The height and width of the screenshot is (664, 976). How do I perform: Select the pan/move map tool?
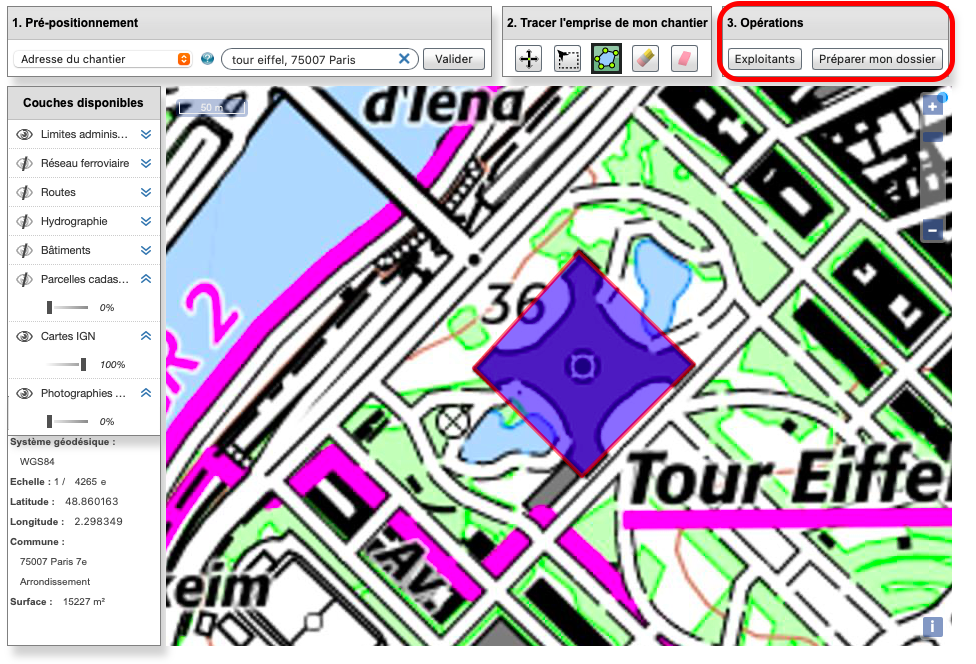[x=528, y=59]
